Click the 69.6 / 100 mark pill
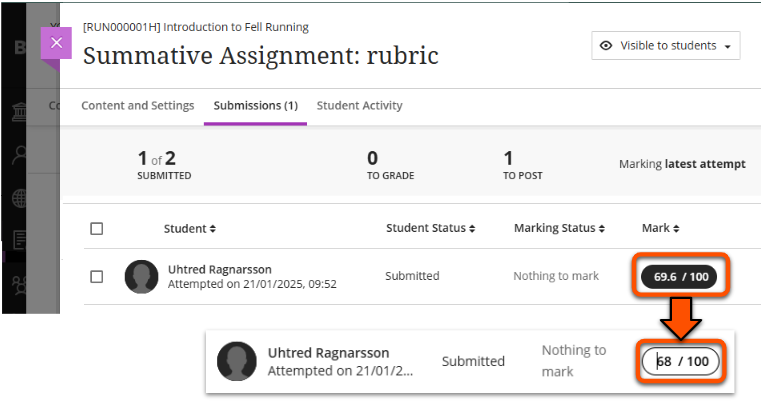The height and width of the screenshot is (402, 761). [679, 277]
